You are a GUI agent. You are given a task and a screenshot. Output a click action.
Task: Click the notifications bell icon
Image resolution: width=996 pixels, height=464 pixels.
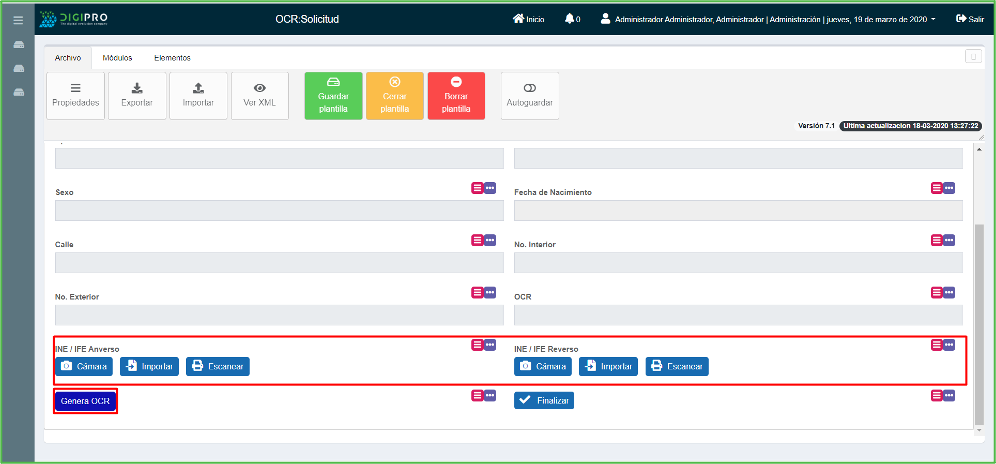pyautogui.click(x=570, y=18)
